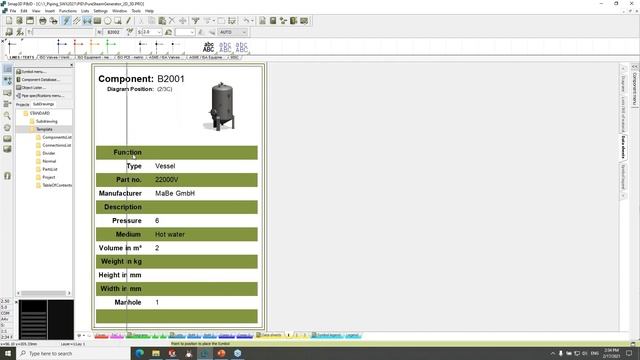Image resolution: width=640 pixels, height=360 pixels.
Task: Click the magnifier search icon in left sidebar
Action: (7, 116)
